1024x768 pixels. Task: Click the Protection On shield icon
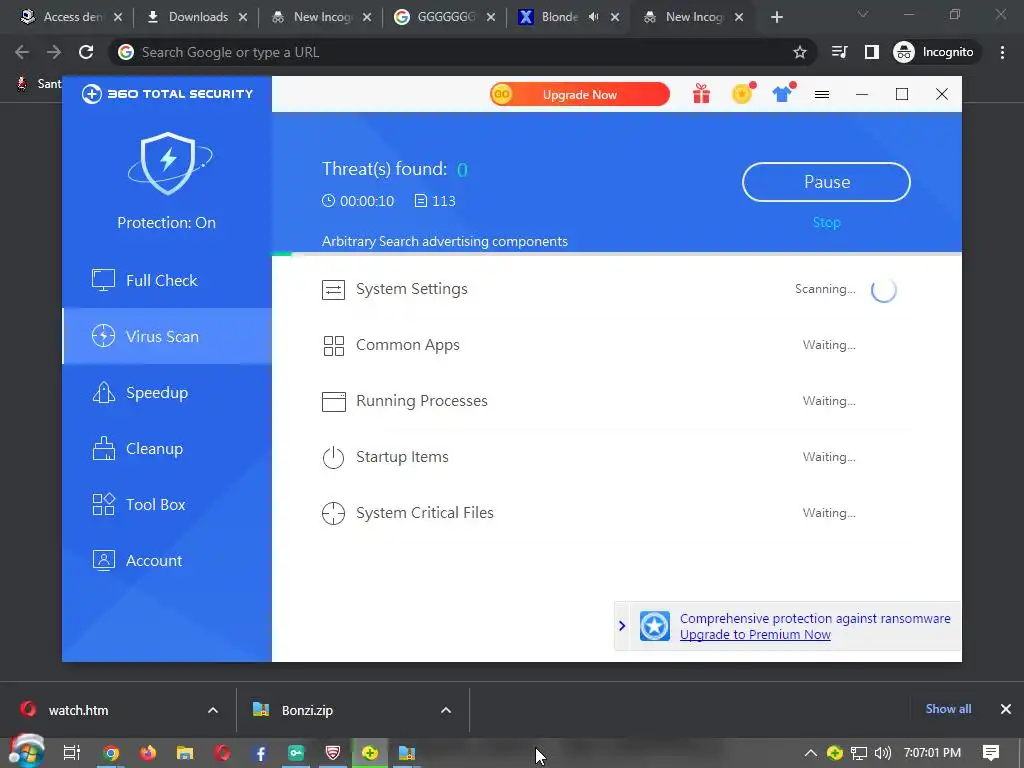click(169, 163)
